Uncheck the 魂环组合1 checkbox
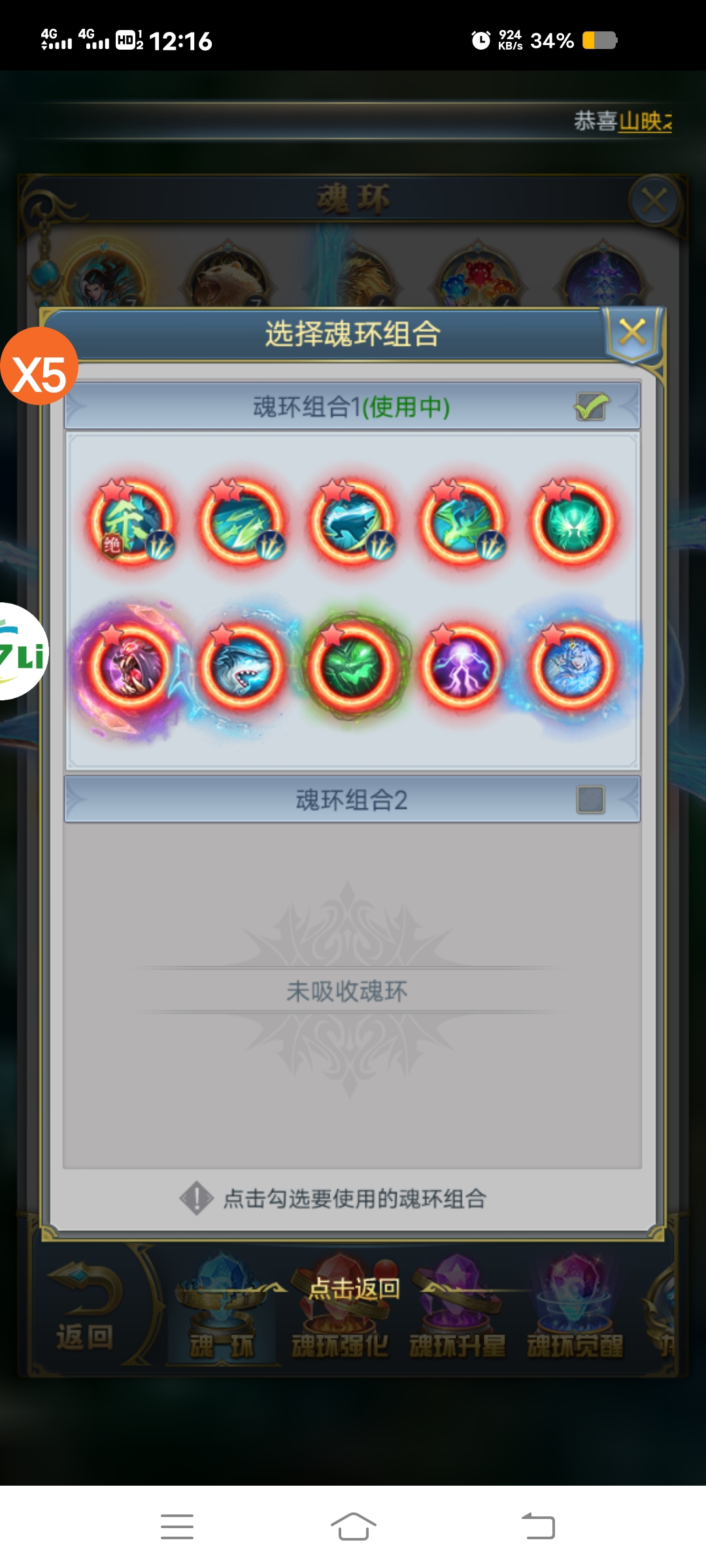Image resolution: width=706 pixels, height=1568 pixels. [x=591, y=406]
